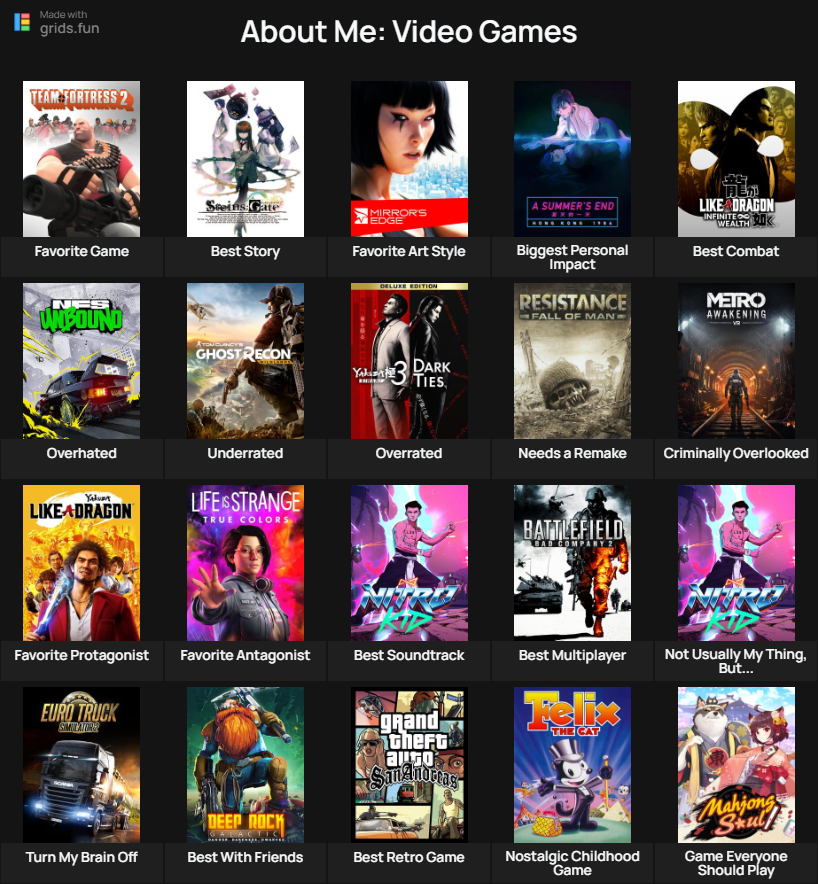Select the Steins;Gate cover image
This screenshot has width=818, height=884.
tap(245, 159)
